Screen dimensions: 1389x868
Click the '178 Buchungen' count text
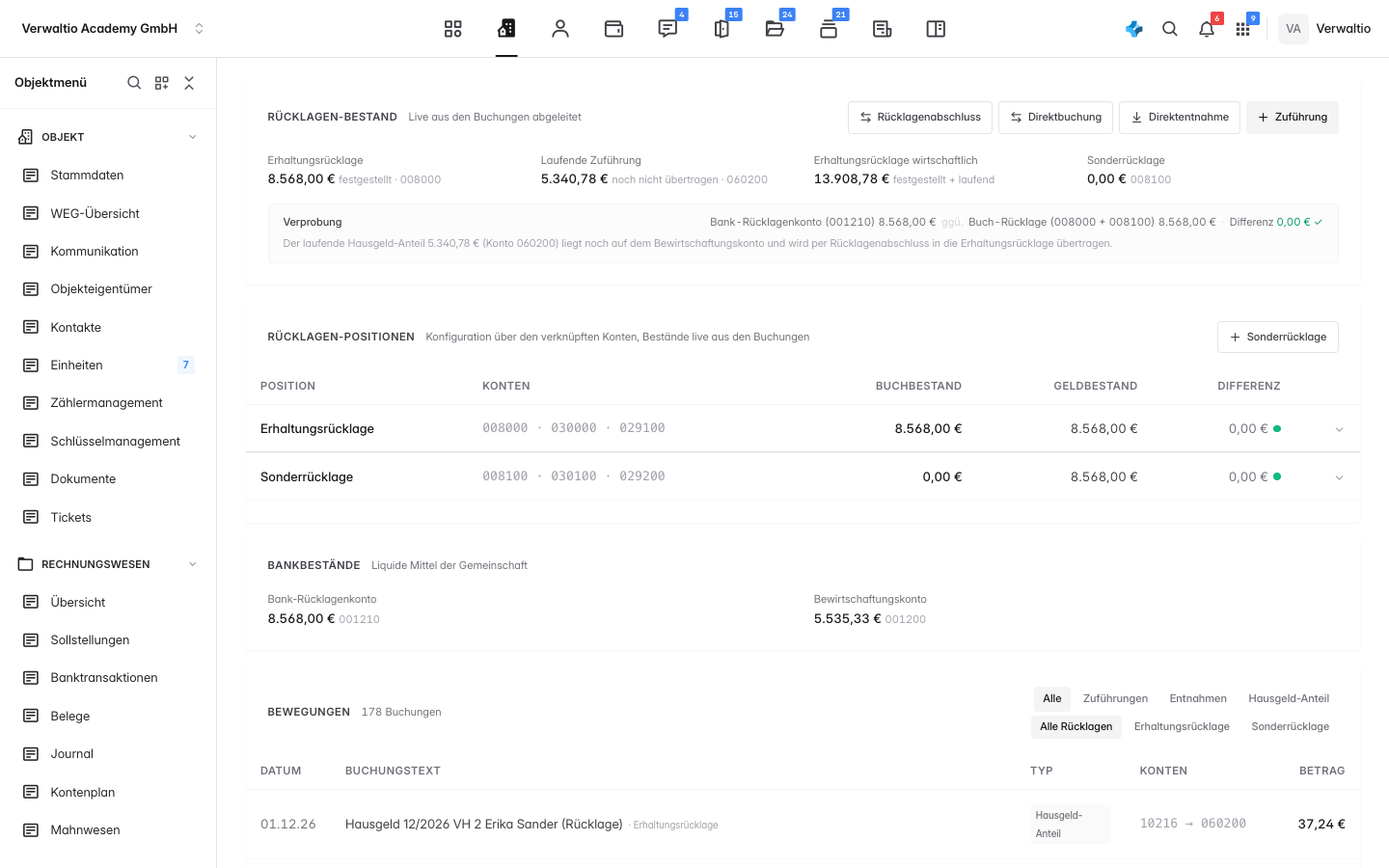point(401,713)
